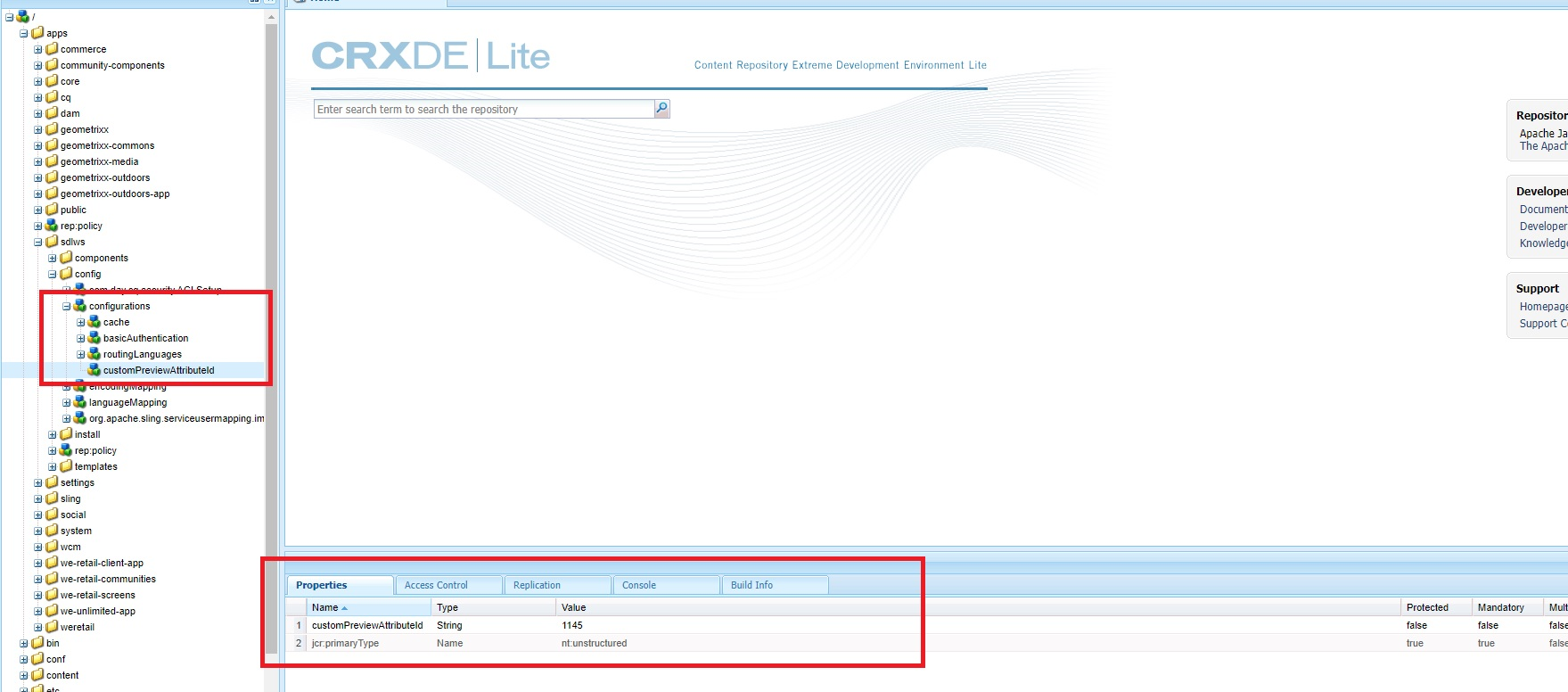Screen dimensions: 1568x692
Task: Click the Type column header
Action: point(494,607)
